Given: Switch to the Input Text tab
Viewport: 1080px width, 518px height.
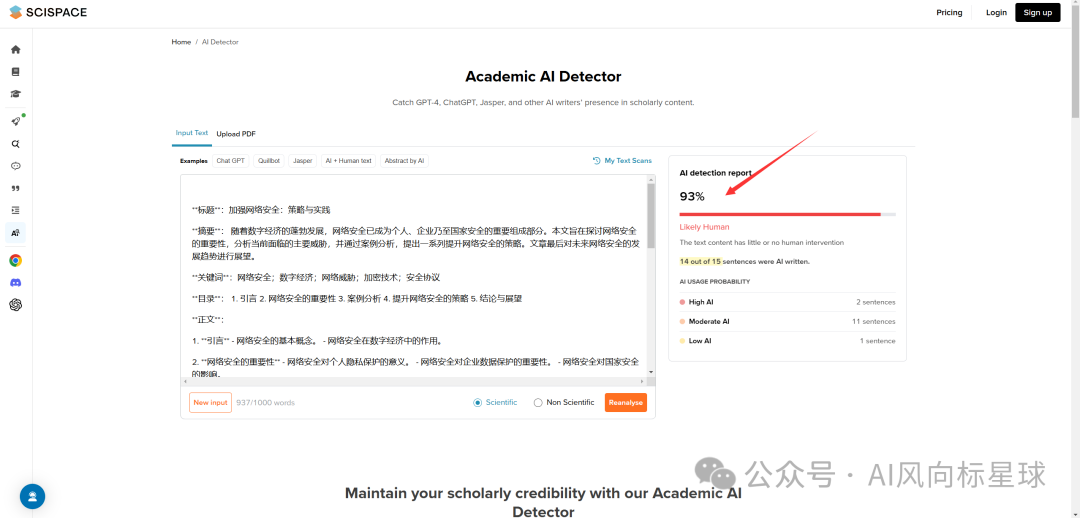Looking at the screenshot, I should (191, 133).
